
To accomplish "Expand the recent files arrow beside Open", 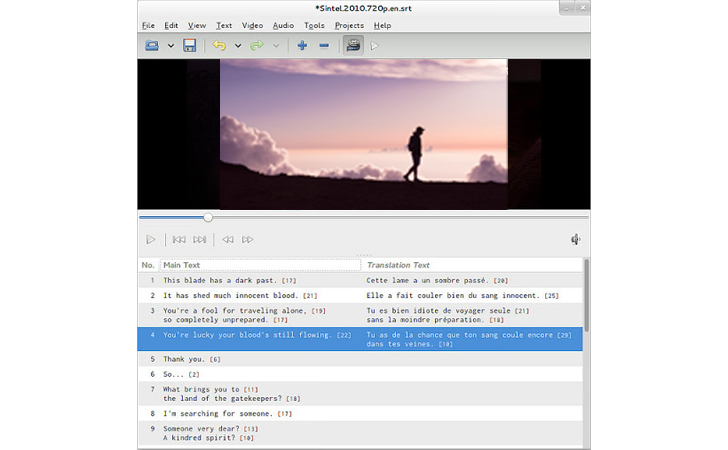I will [x=170, y=46].
